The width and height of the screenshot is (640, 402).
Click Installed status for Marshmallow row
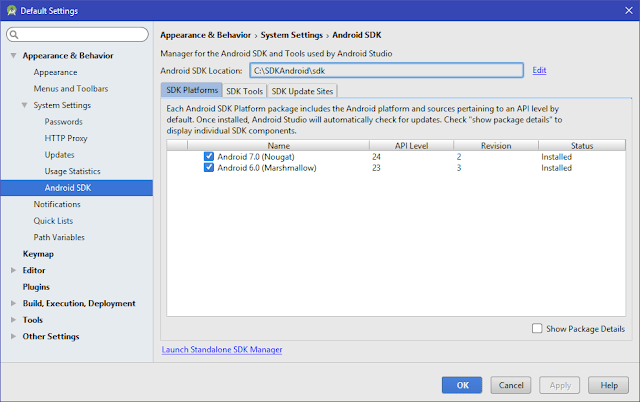point(556,168)
